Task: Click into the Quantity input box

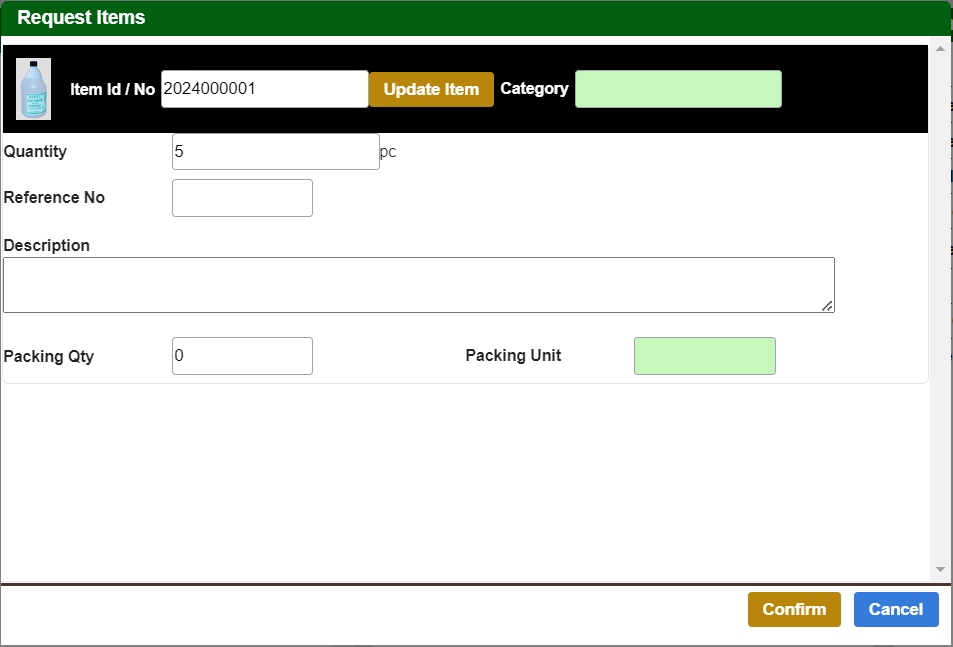Action: 275,152
